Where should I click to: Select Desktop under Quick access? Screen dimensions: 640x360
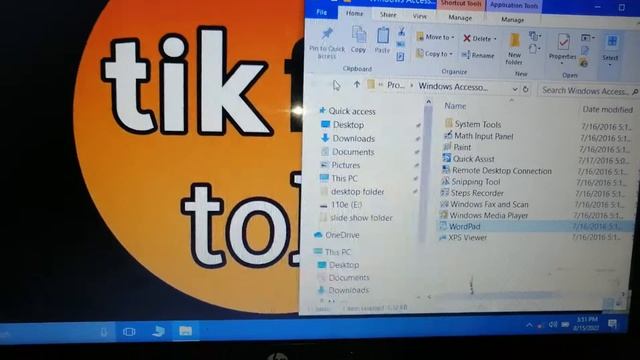point(348,125)
